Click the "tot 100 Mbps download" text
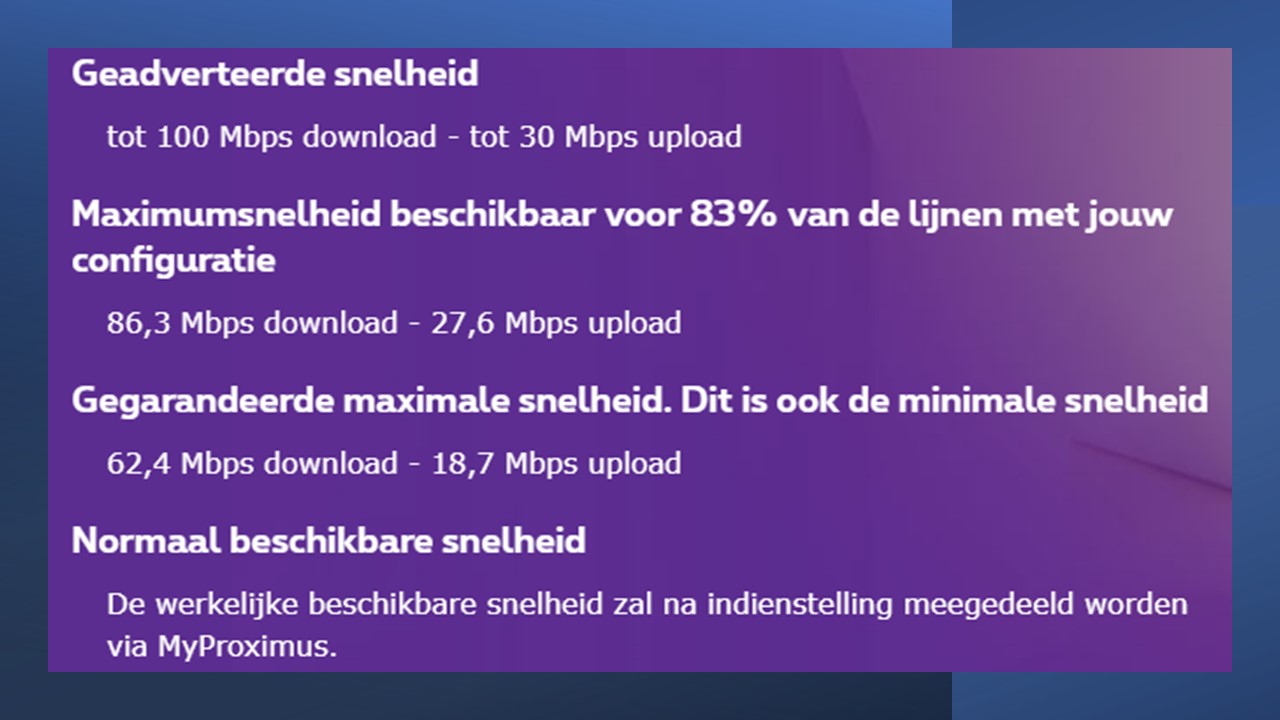Viewport: 1280px width, 720px height. (x=271, y=137)
